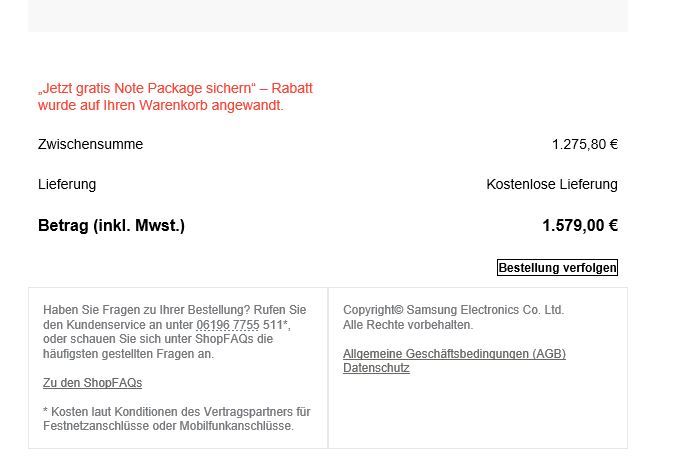Screen dimensions: 679x467
Task: Open the Zu den ShopFAQs link
Action: 92,383
